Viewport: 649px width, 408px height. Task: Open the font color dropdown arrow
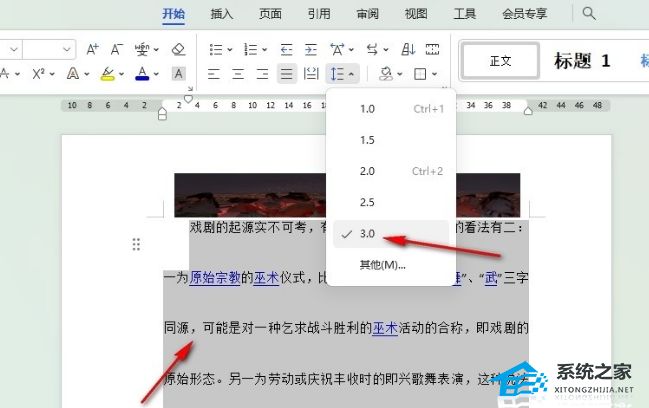click(156, 74)
